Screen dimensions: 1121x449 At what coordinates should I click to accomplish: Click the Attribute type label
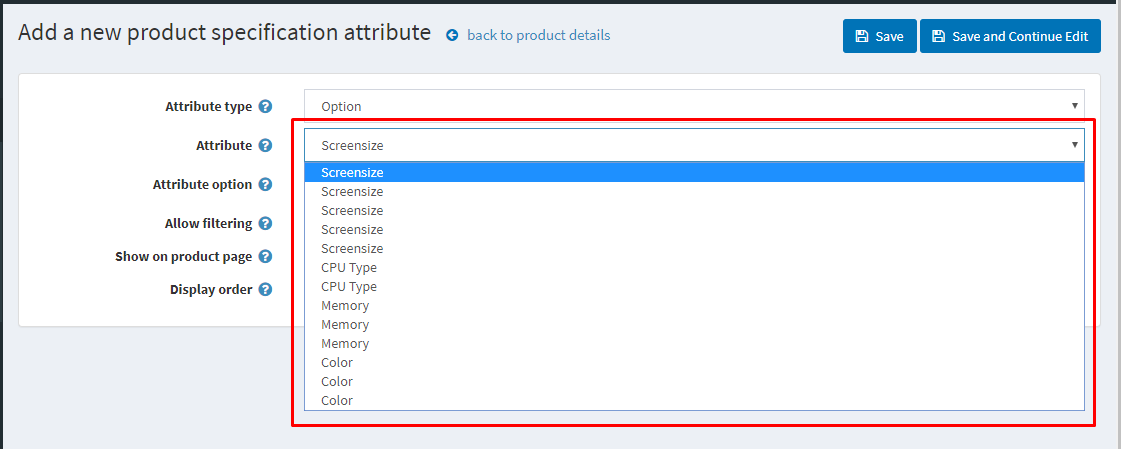(x=208, y=107)
